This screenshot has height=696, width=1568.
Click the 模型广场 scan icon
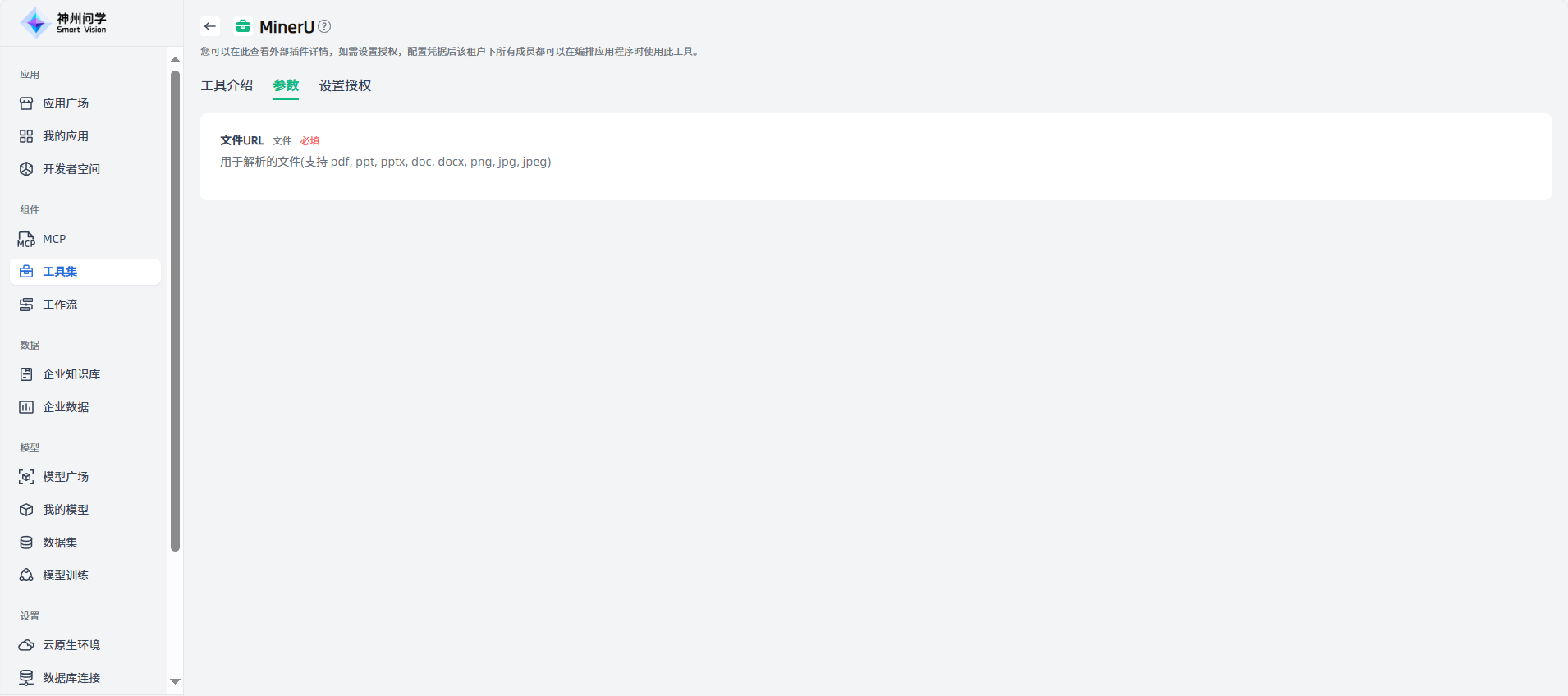(x=26, y=477)
